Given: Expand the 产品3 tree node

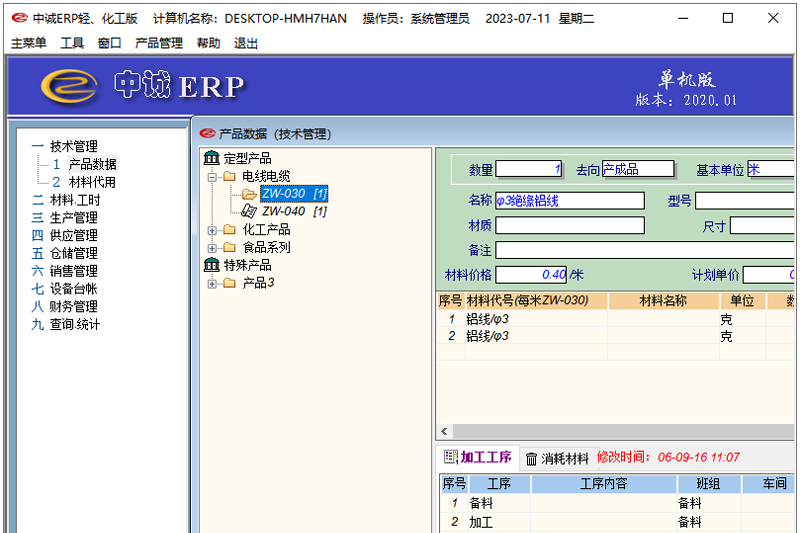Looking at the screenshot, I should coord(212,284).
